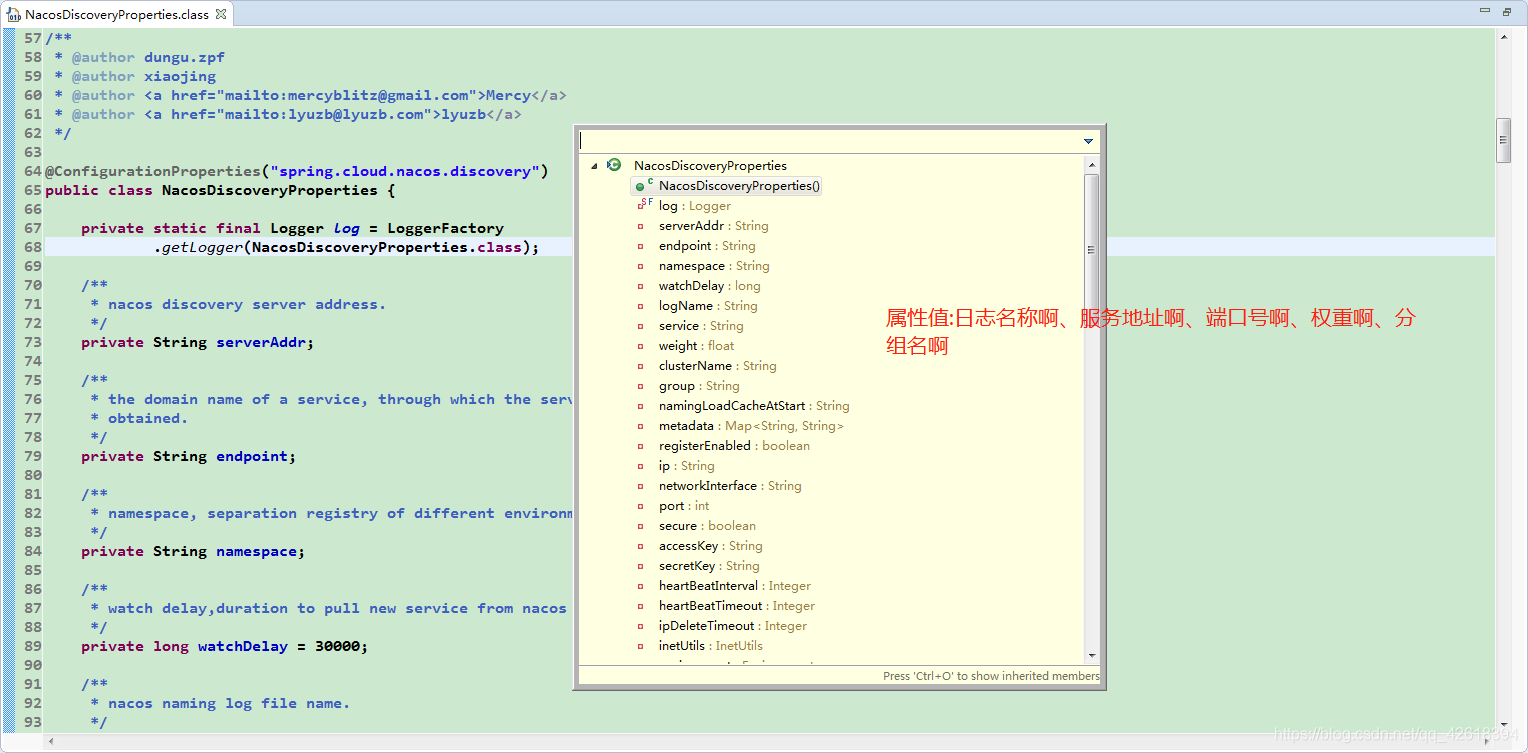This screenshot has width=1528, height=753.
Task: Click 'private String serverAddr;' code line
Action: pyautogui.click(x=197, y=342)
